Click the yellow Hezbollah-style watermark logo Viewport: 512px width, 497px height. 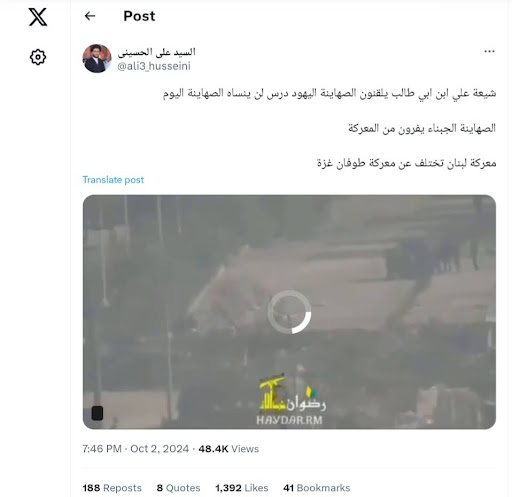click(x=273, y=393)
